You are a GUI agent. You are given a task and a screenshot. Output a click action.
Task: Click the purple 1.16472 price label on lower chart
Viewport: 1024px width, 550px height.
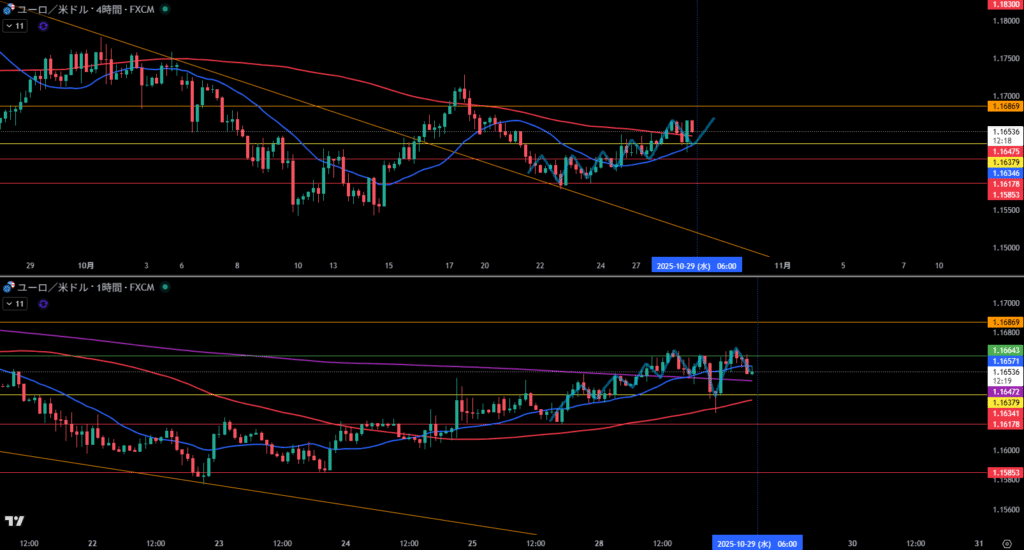pyautogui.click(x=1004, y=391)
